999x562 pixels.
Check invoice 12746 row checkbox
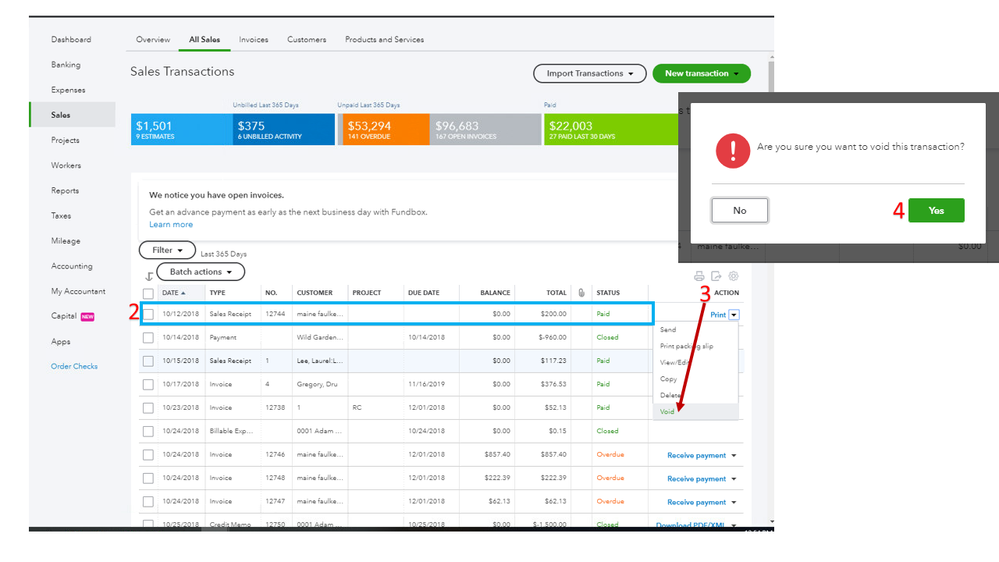[x=148, y=455]
